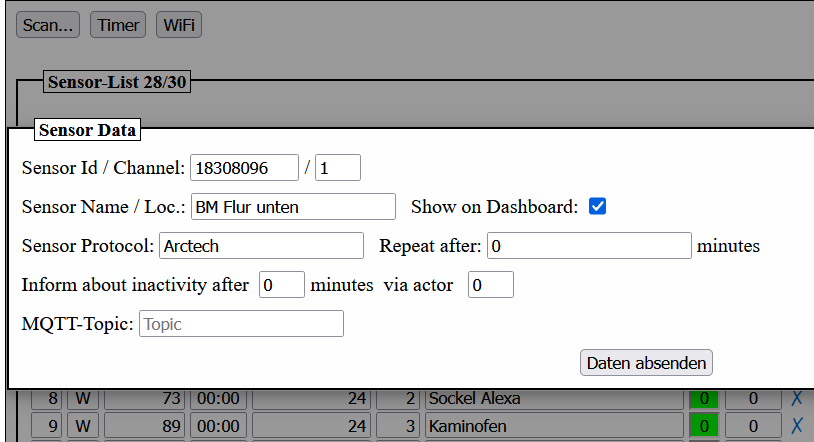The width and height of the screenshot is (814, 442).
Task: Click white 0 cell in Kaminofen row
Action: (x=753, y=426)
